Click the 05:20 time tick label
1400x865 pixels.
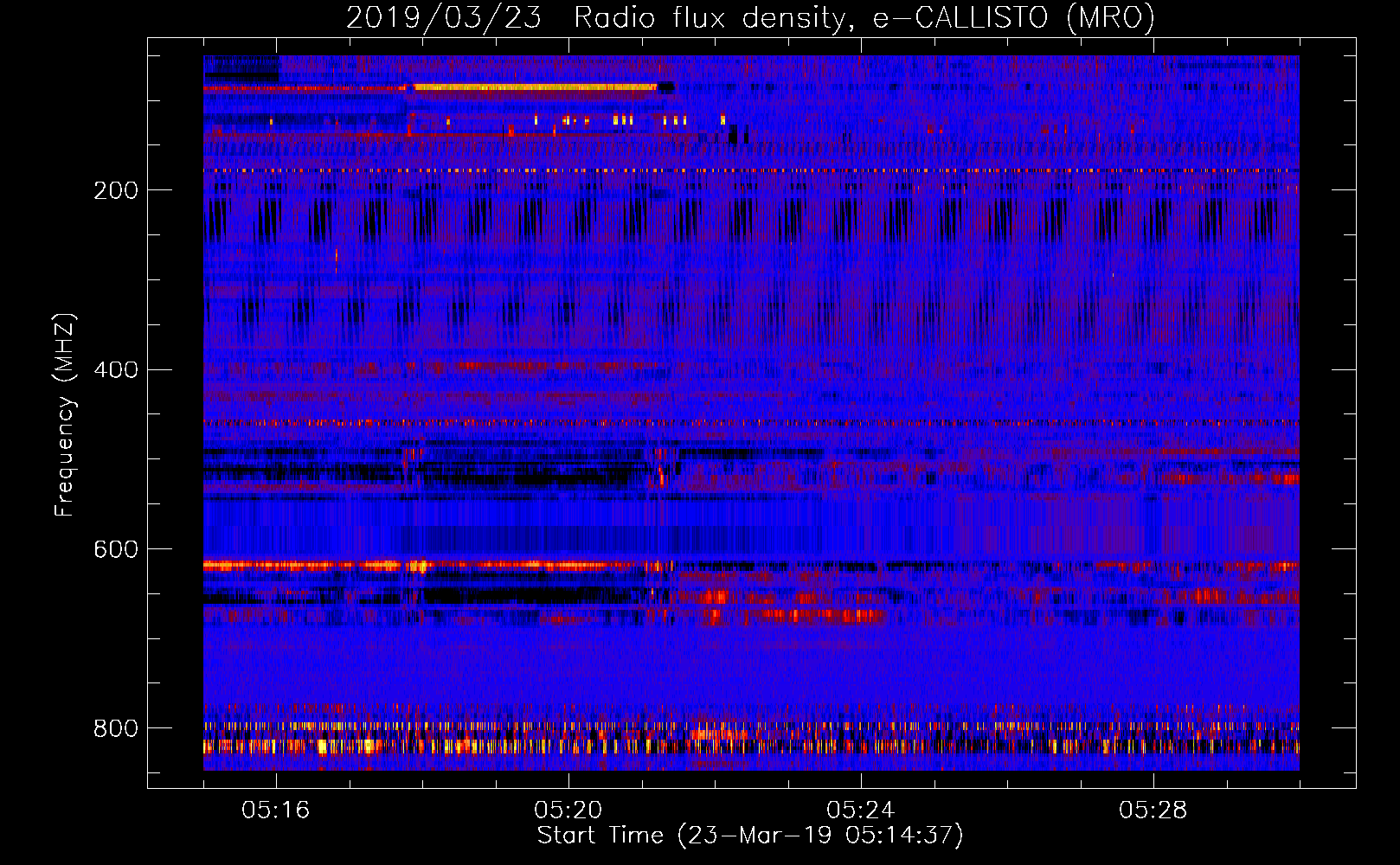pos(568,811)
